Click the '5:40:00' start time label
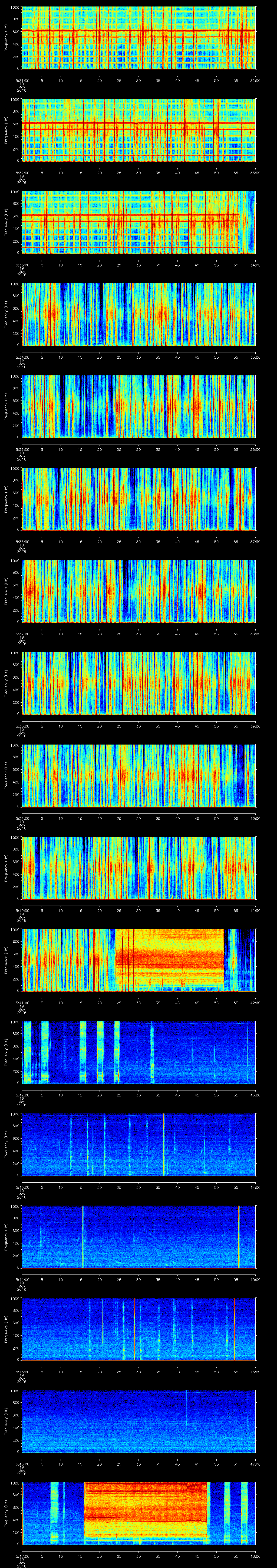The image size is (277, 1568). click(22, 910)
